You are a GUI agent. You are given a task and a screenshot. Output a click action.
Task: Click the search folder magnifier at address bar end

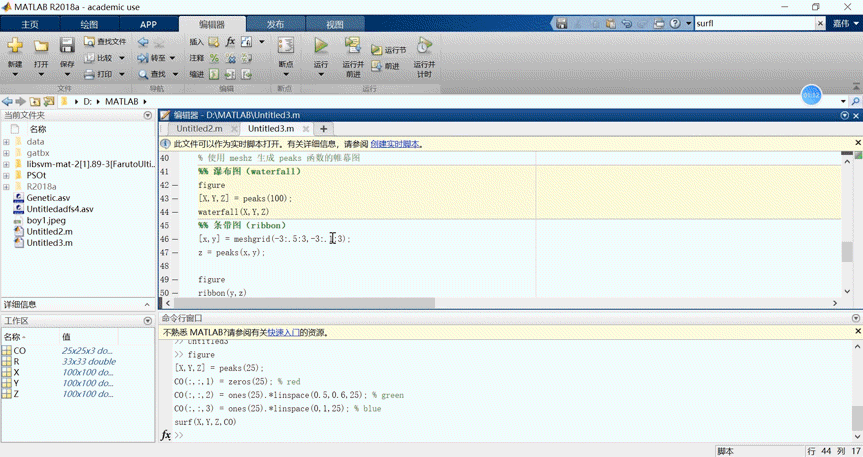click(855, 101)
